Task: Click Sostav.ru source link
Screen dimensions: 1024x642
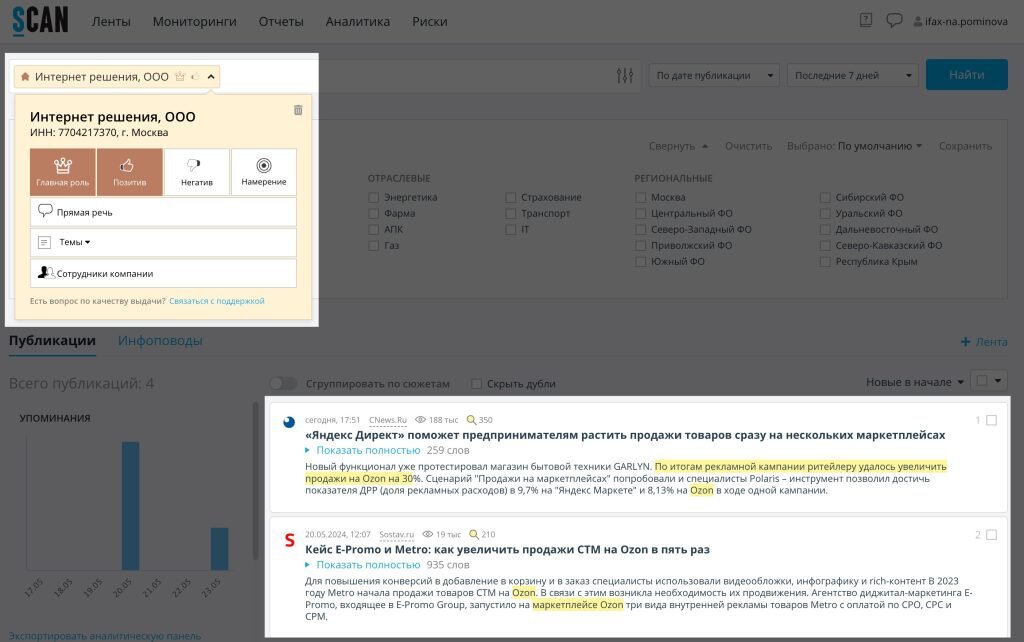Action: point(396,534)
